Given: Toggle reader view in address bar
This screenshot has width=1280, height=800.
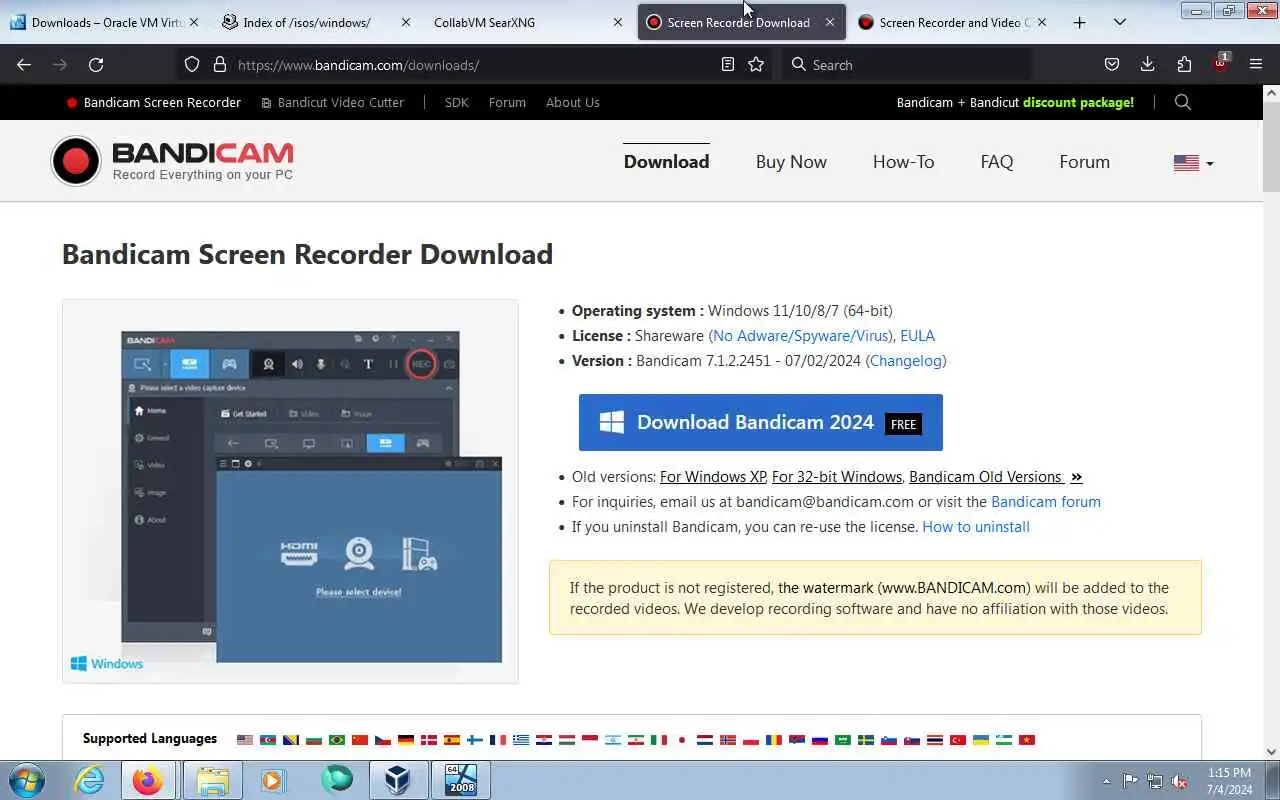Looking at the screenshot, I should [728, 64].
